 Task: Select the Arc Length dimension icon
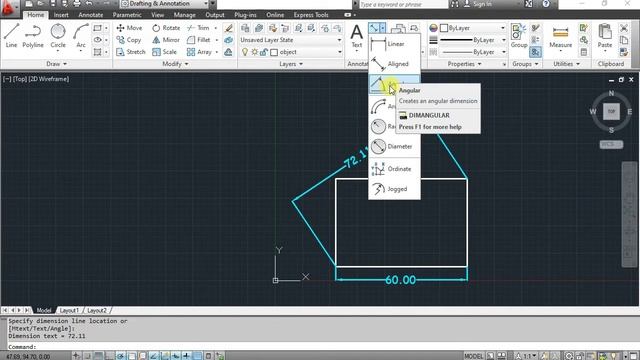(x=378, y=106)
